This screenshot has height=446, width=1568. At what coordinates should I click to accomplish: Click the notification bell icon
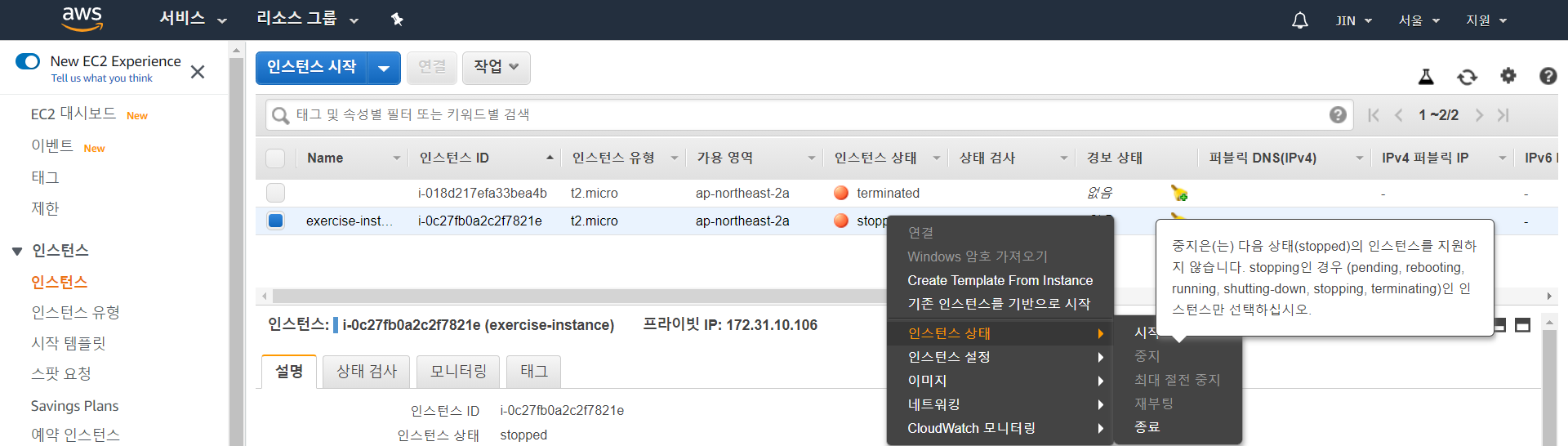[x=1299, y=20]
